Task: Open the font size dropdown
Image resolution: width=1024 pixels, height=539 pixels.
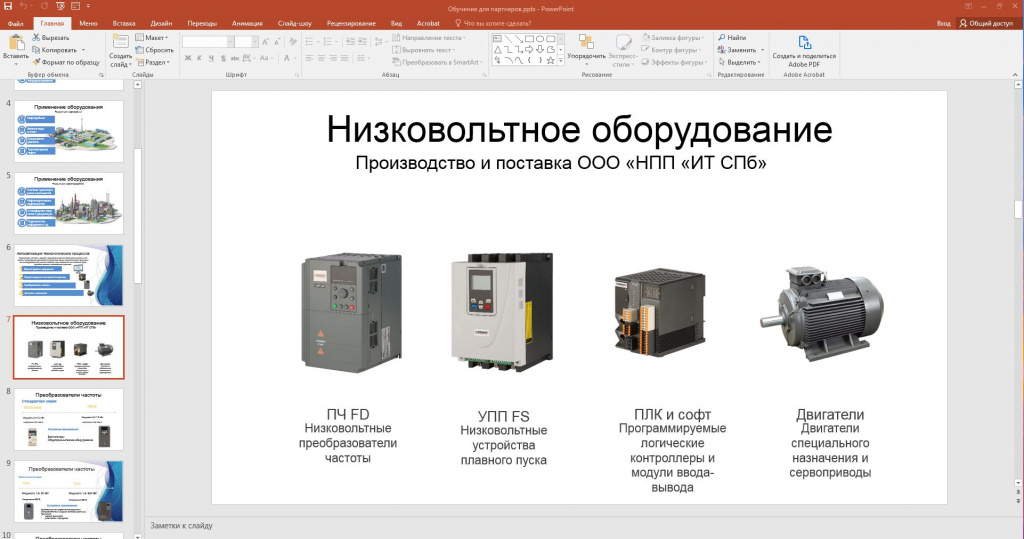Action: coord(255,42)
